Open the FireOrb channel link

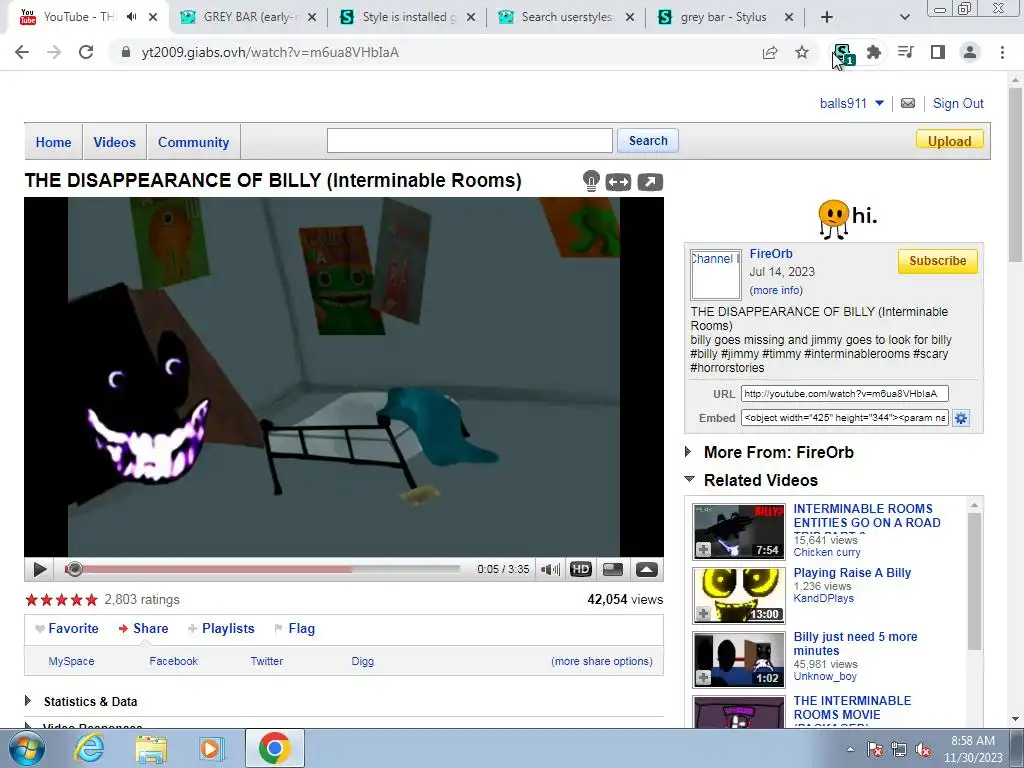pyautogui.click(x=771, y=253)
